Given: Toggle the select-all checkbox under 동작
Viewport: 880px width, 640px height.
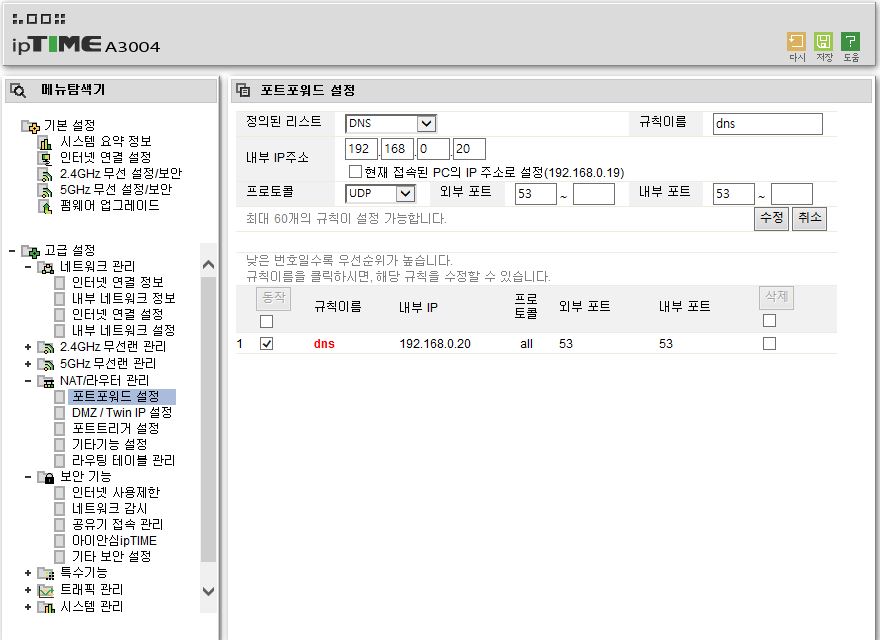Looking at the screenshot, I should pyautogui.click(x=267, y=322).
